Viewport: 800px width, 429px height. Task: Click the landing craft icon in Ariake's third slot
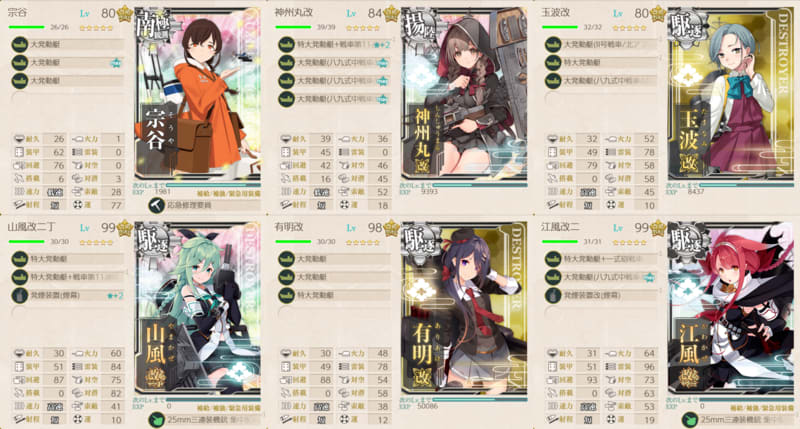[287, 295]
